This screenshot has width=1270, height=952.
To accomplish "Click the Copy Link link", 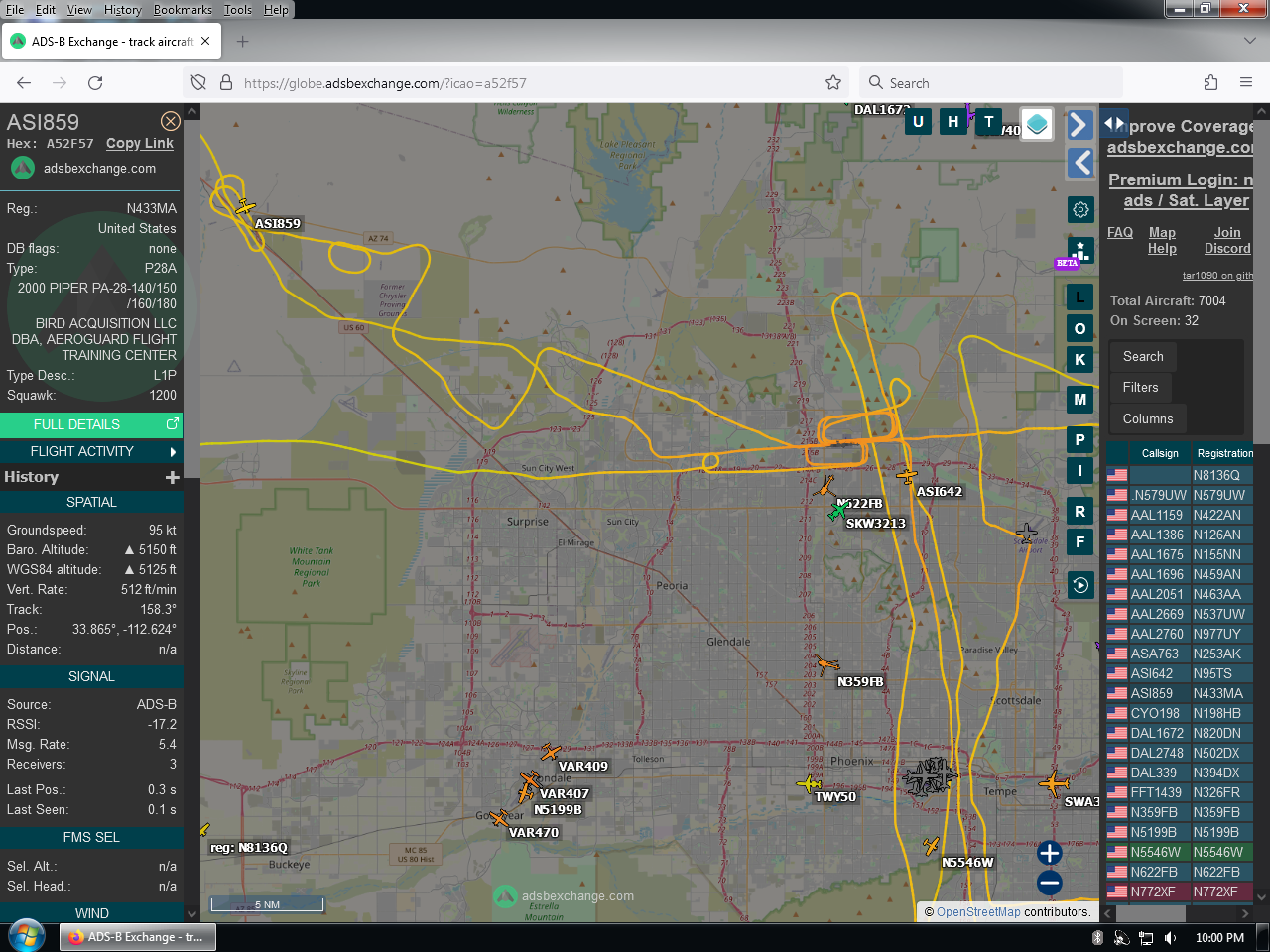I will pos(140,143).
